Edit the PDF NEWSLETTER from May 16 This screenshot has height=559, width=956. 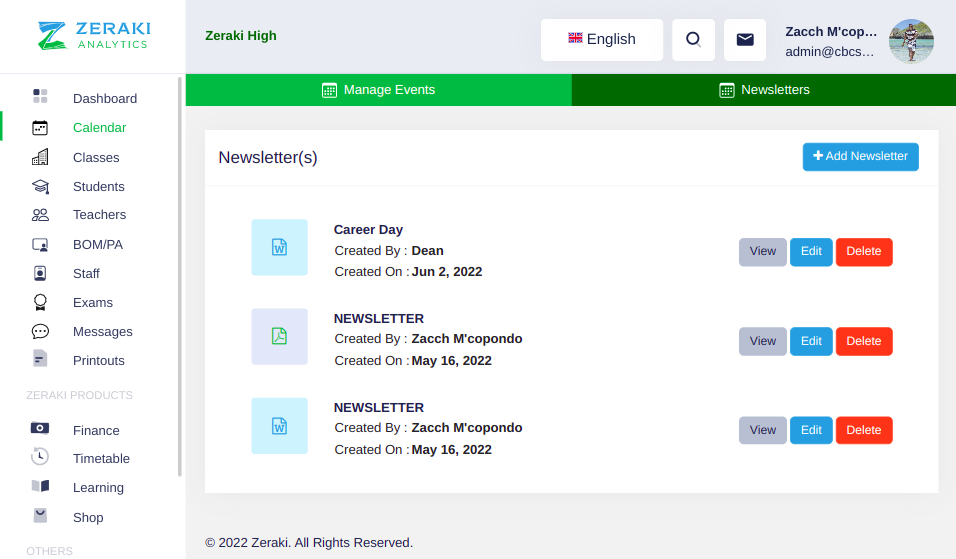(x=811, y=341)
